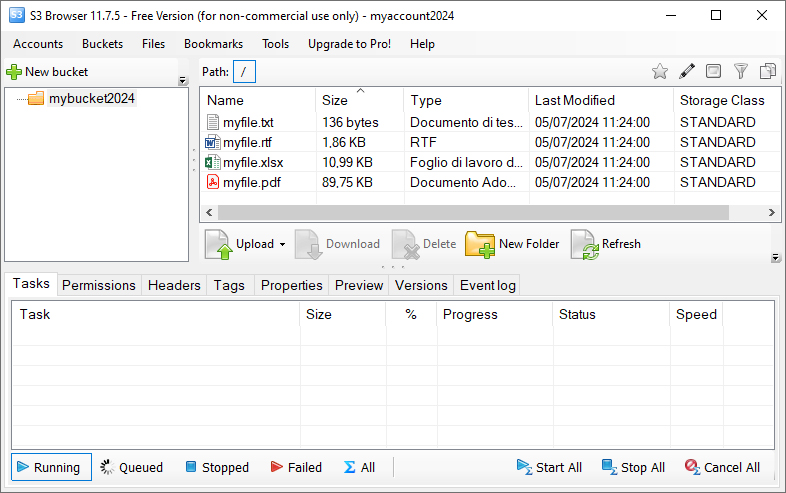Create a New Folder from the toolbar

click(512, 244)
